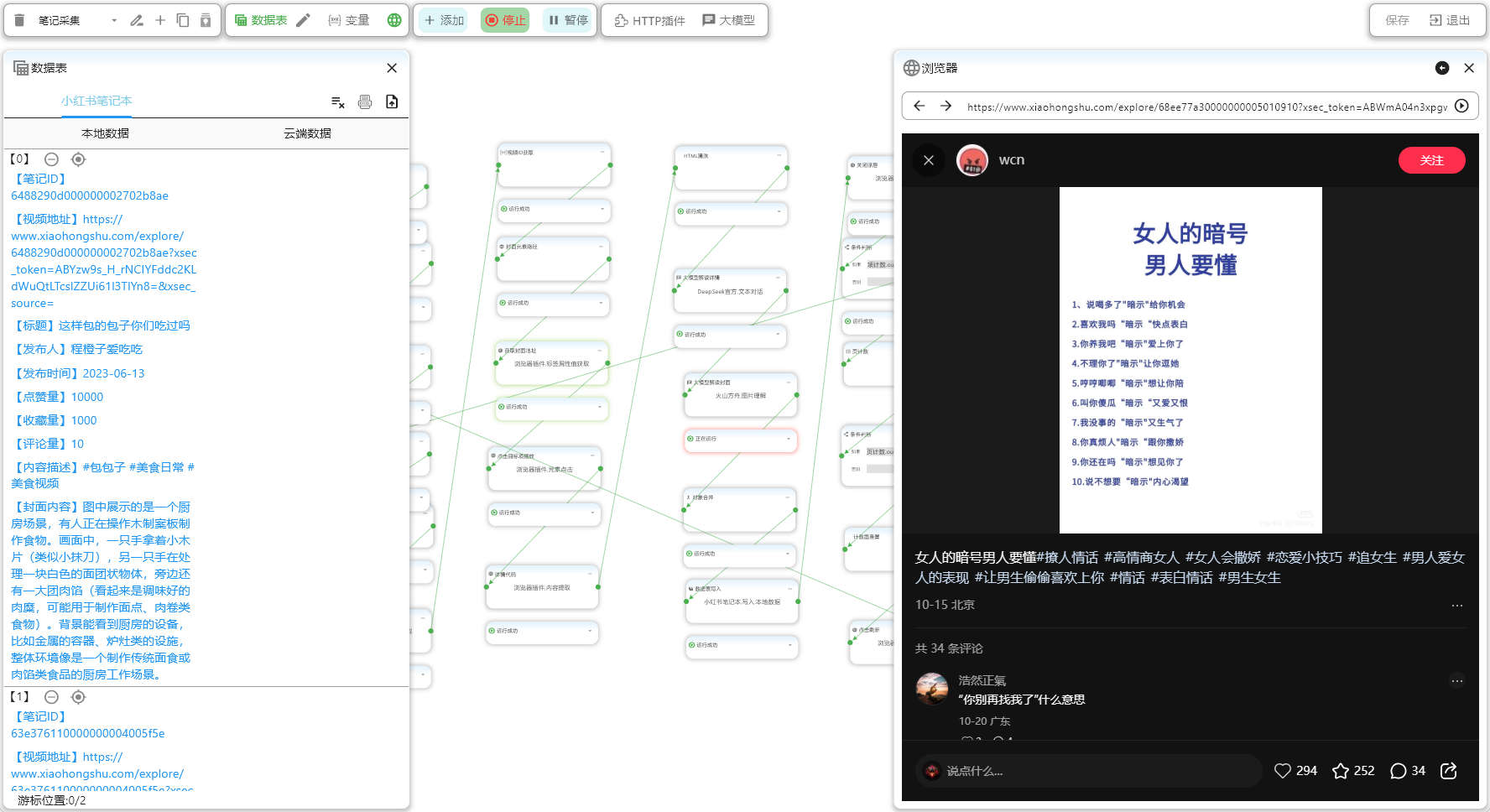Click the red 关注 follow button
Image resolution: width=1490 pixels, height=812 pixels.
click(x=1431, y=160)
